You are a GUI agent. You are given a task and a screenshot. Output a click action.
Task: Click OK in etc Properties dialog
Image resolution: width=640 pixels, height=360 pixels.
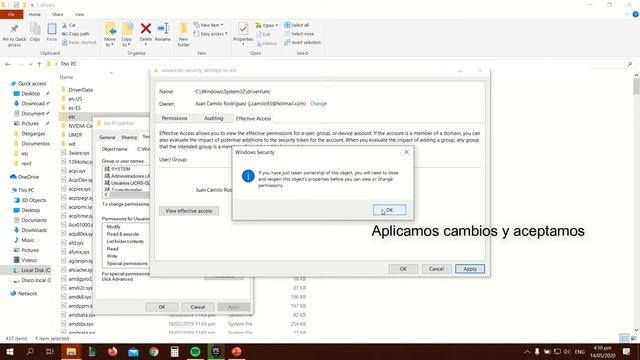[x=162, y=307]
